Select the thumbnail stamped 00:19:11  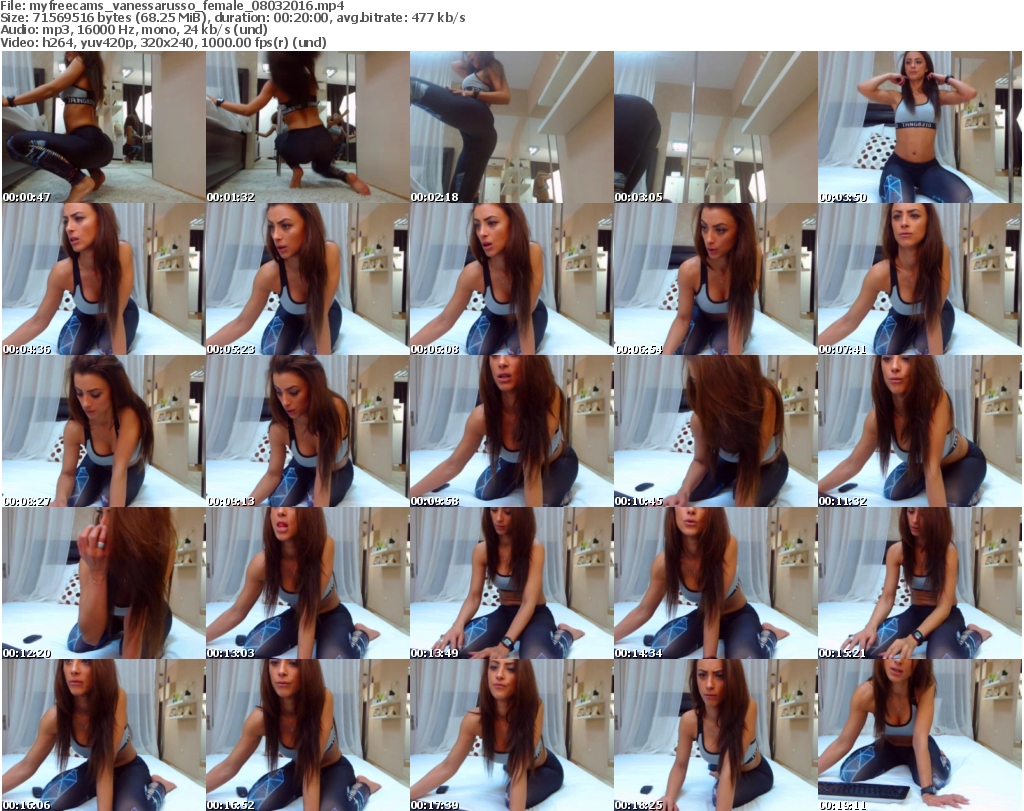(920, 735)
